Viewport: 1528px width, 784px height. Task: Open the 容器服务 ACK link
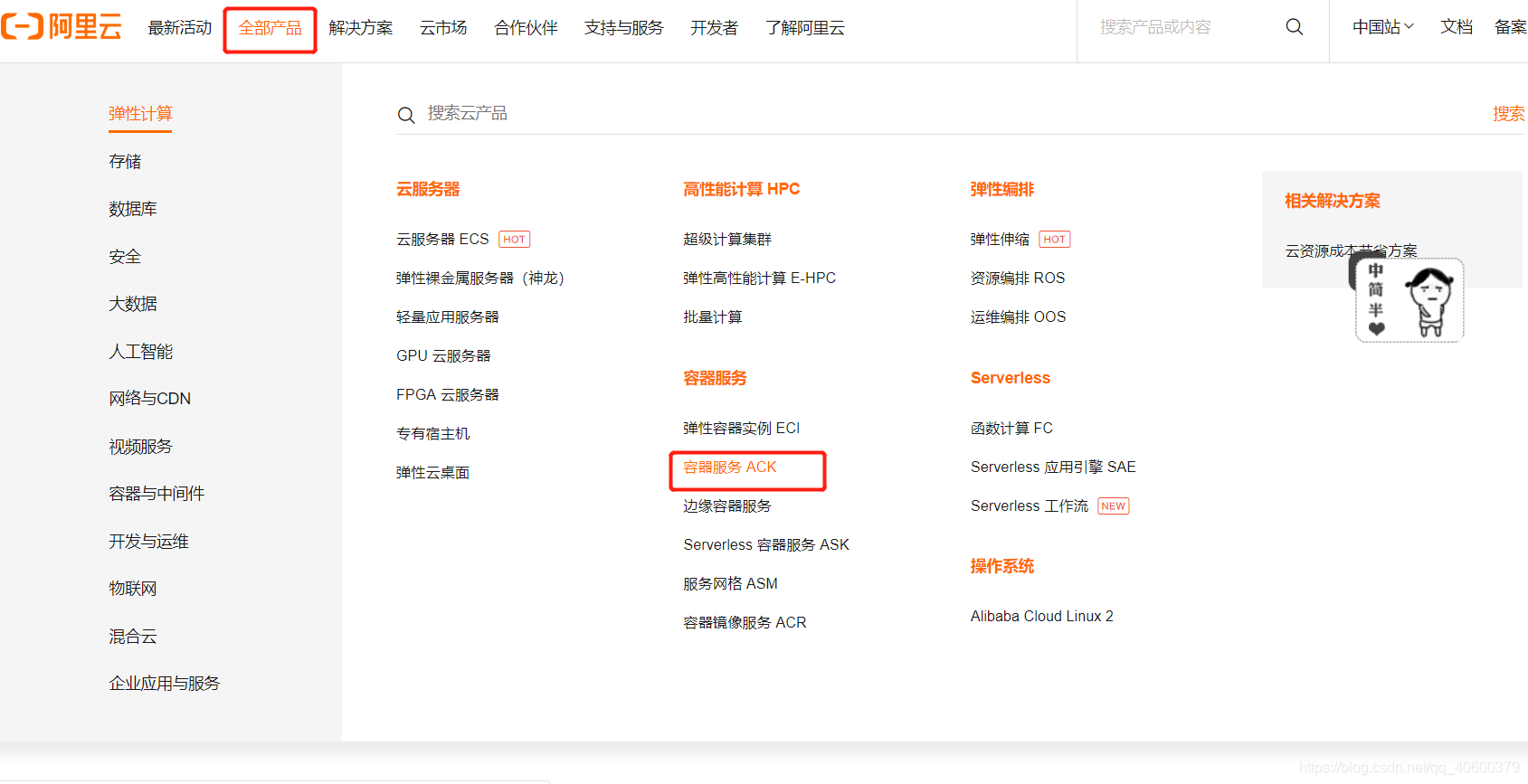pos(730,467)
